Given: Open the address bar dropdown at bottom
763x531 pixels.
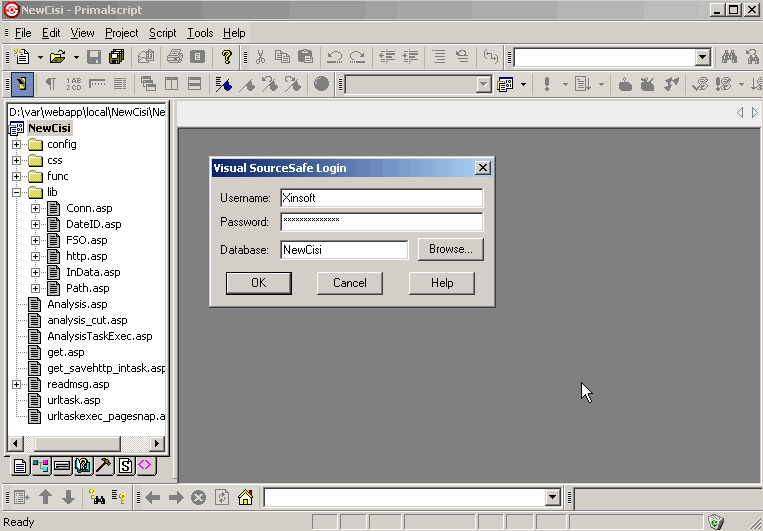Looking at the screenshot, I should pyautogui.click(x=552, y=497).
